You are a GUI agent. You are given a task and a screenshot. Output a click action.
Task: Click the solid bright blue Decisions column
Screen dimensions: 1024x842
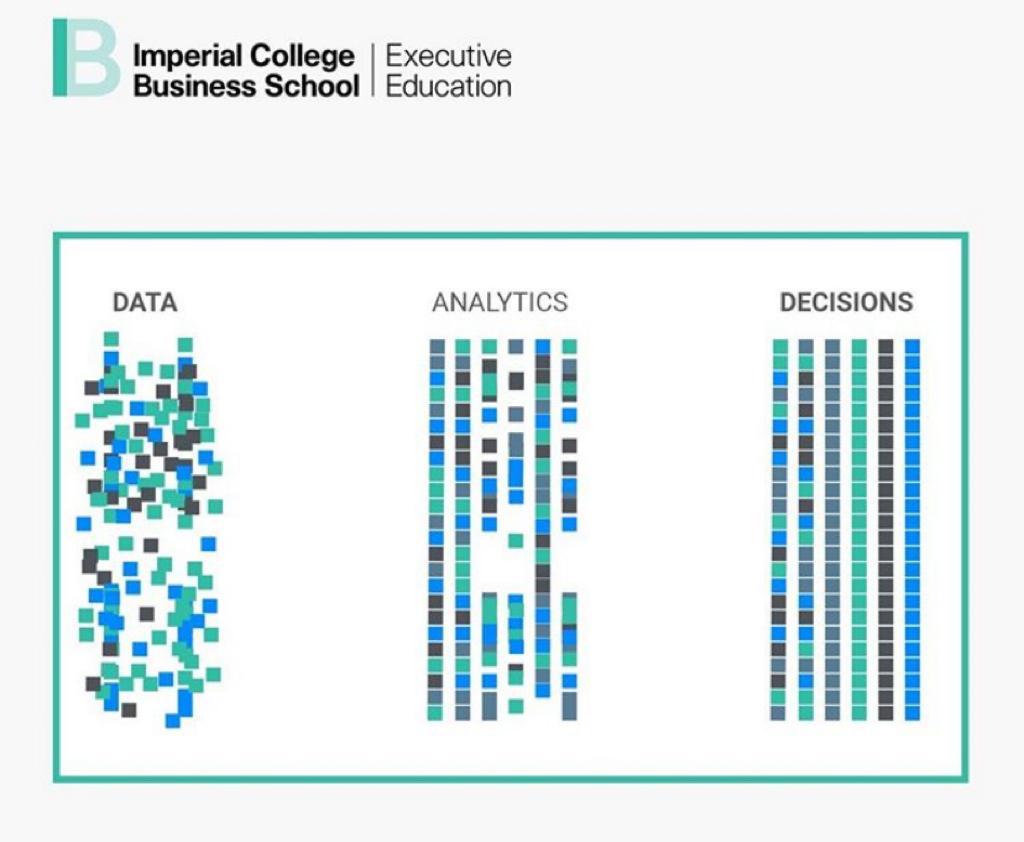point(912,530)
